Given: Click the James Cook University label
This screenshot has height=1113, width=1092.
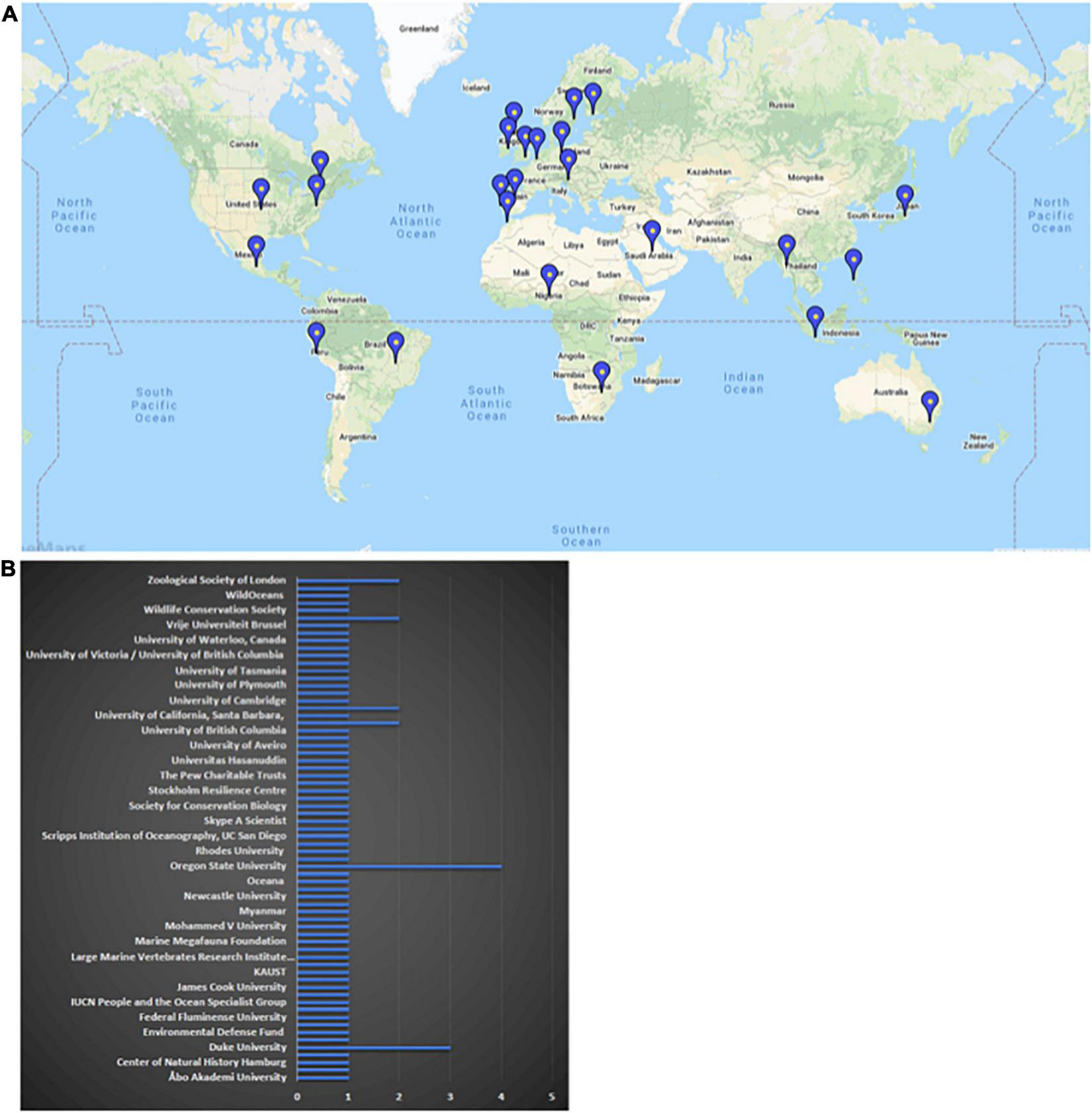Looking at the screenshot, I should [x=231, y=987].
